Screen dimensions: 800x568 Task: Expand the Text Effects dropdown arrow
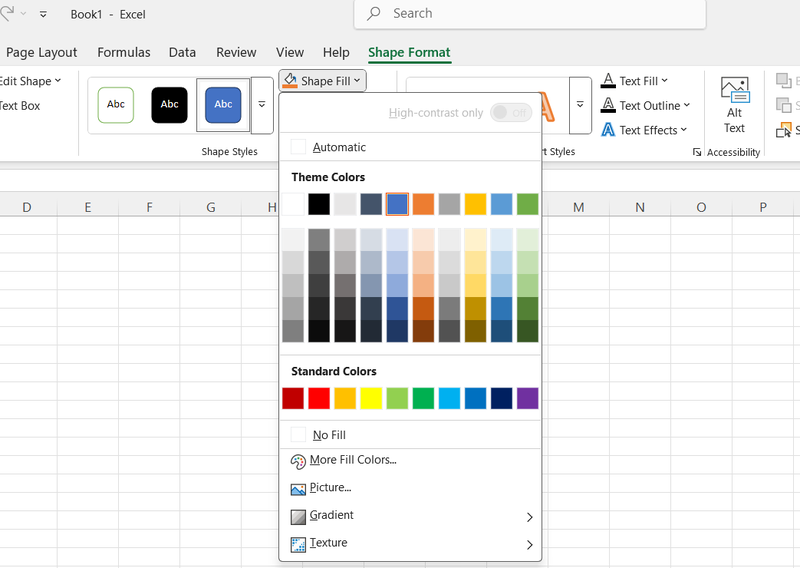point(684,130)
